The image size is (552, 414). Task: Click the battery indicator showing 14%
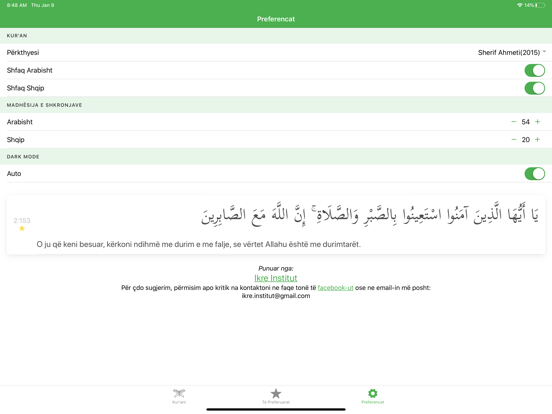[535, 5]
